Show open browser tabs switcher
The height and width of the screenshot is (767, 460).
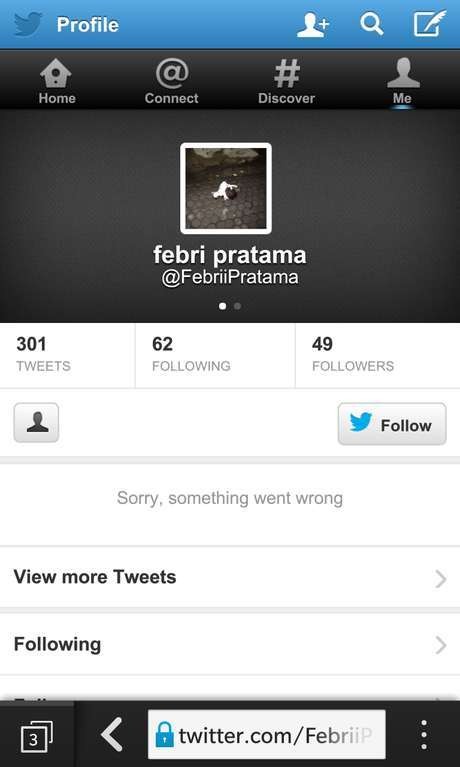37,736
